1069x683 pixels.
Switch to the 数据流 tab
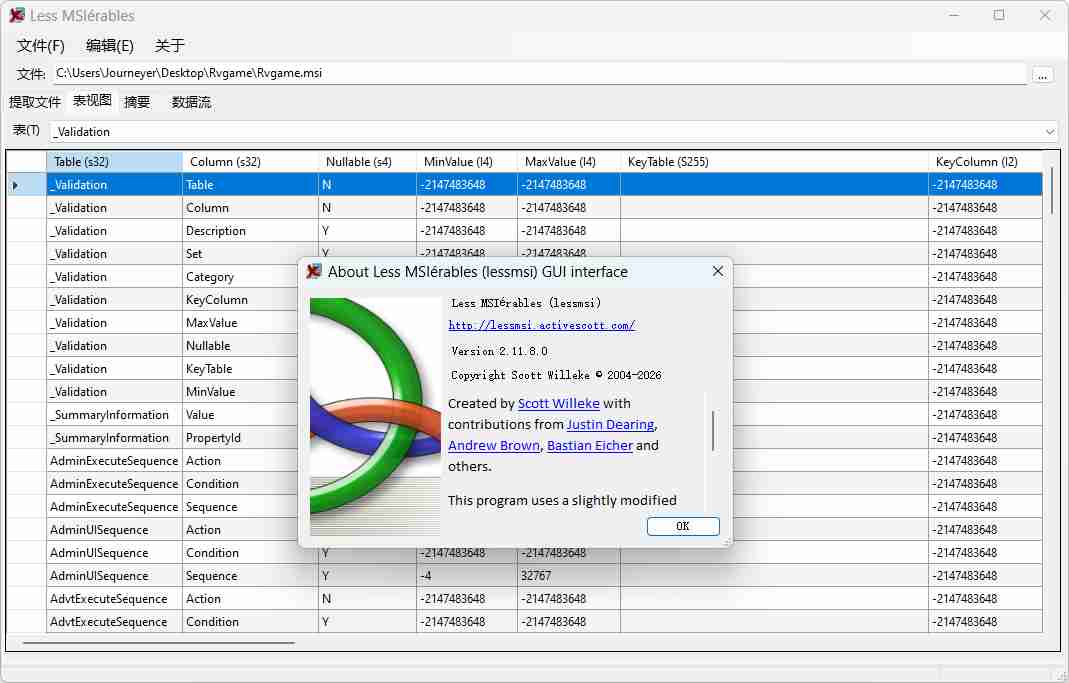click(x=191, y=101)
